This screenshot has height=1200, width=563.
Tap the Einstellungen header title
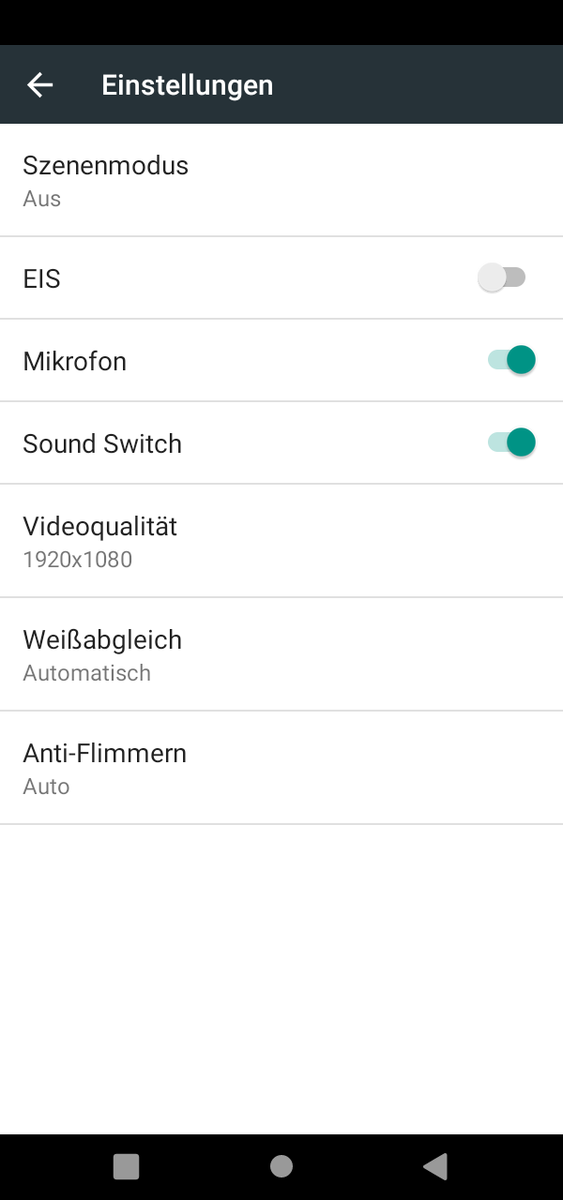click(x=187, y=85)
